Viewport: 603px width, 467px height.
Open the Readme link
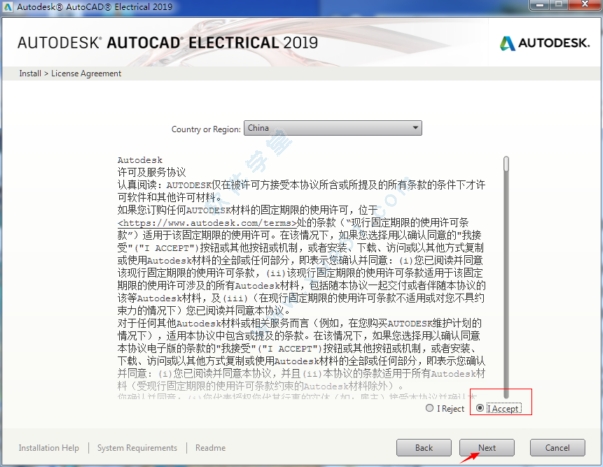(210, 447)
